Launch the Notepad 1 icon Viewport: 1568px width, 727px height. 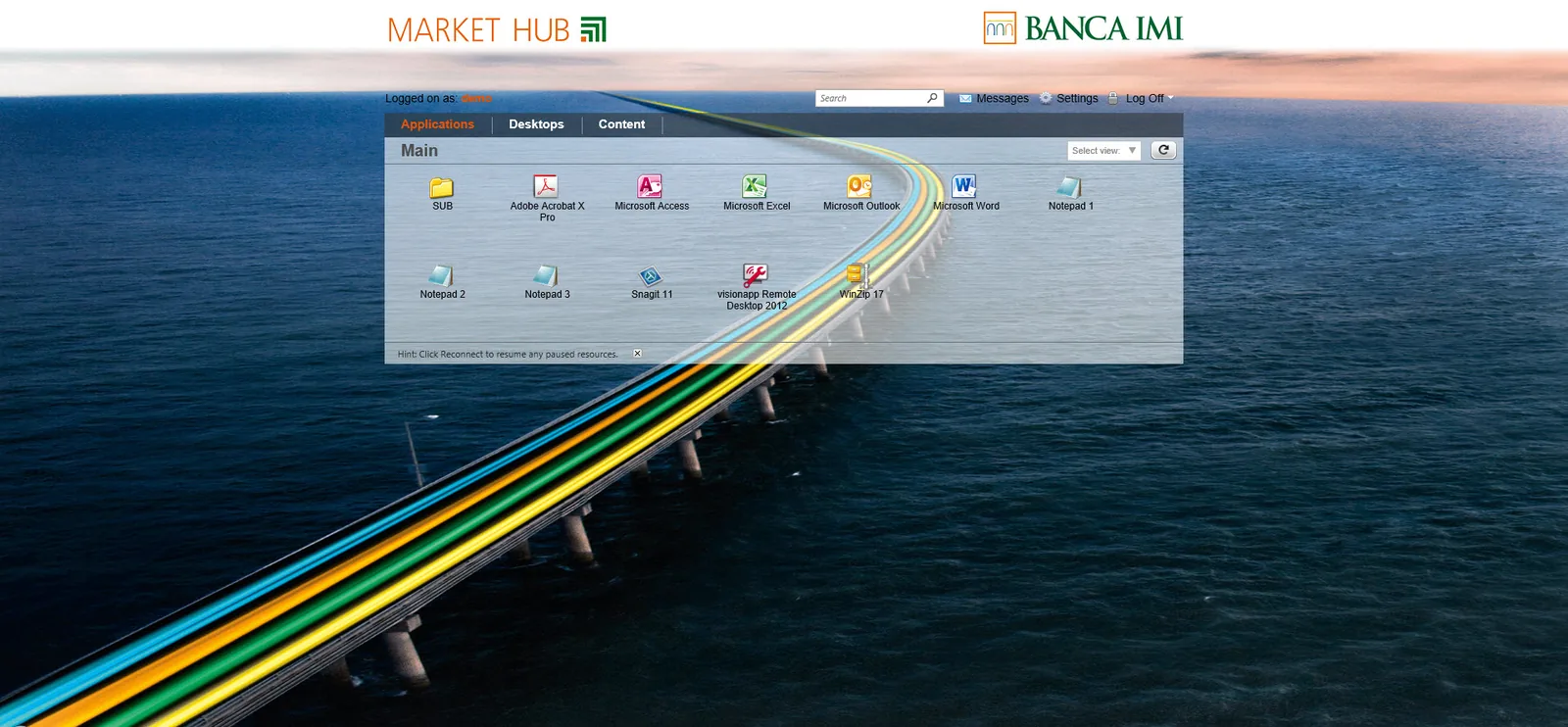point(1070,187)
